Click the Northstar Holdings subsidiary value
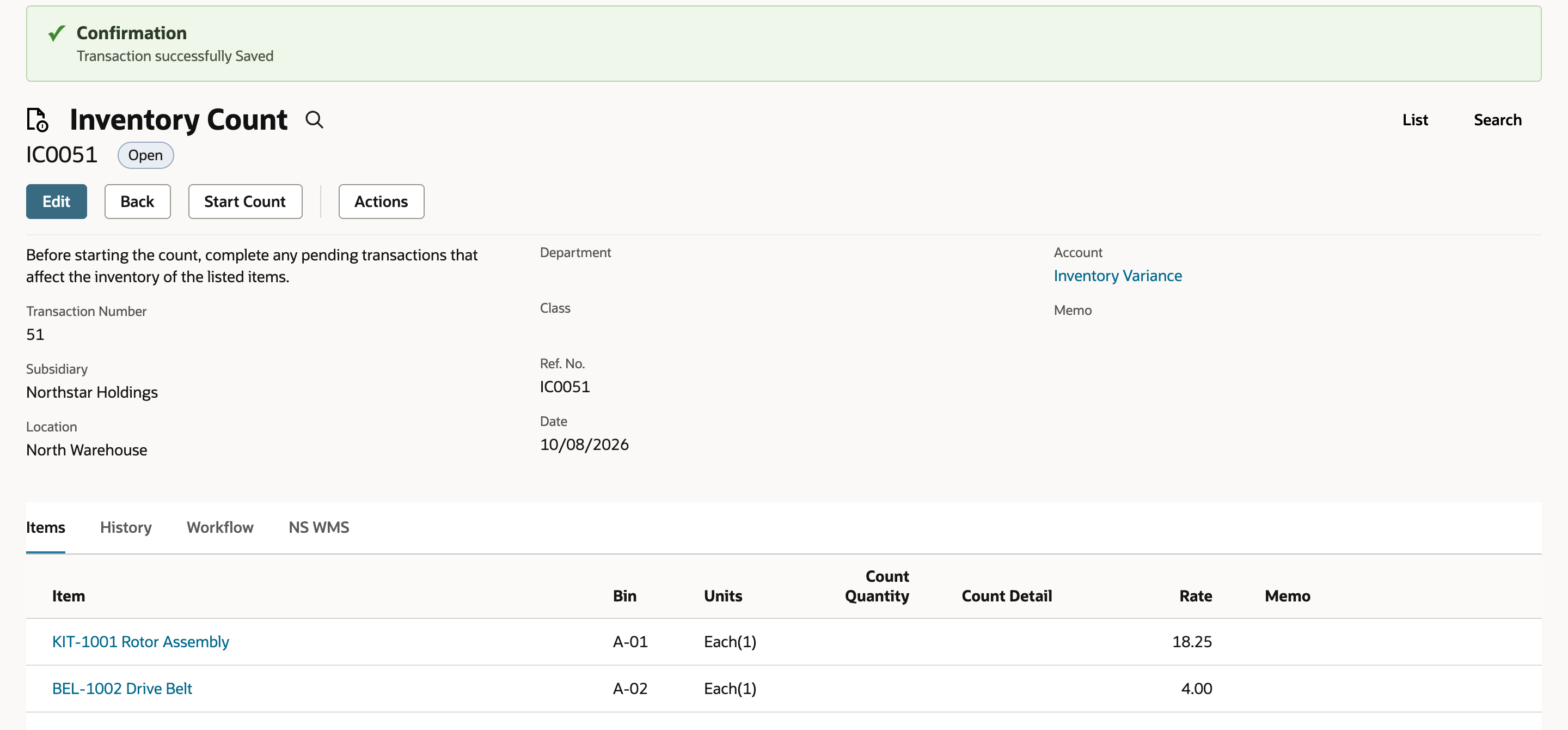 (x=92, y=392)
